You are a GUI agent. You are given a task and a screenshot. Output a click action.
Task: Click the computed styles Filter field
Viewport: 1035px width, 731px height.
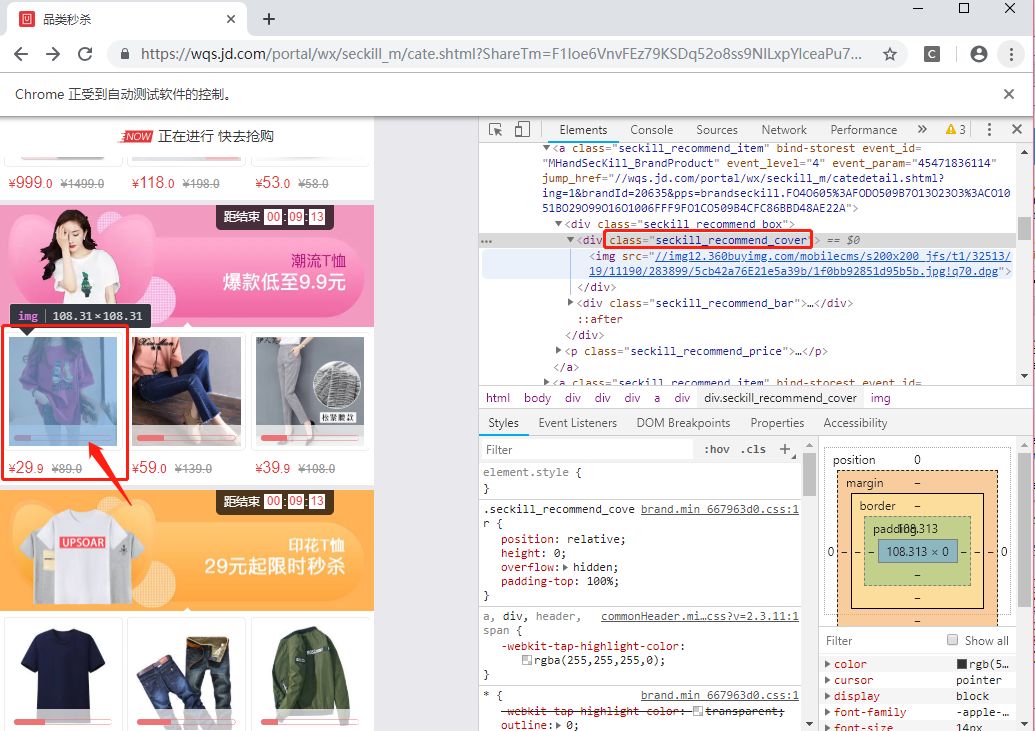pos(881,641)
